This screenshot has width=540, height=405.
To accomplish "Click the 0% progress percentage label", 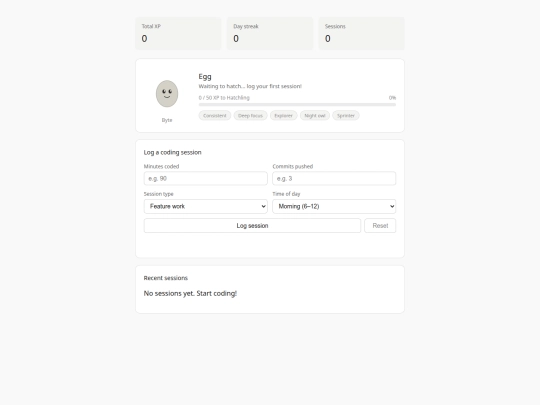I will (392, 98).
